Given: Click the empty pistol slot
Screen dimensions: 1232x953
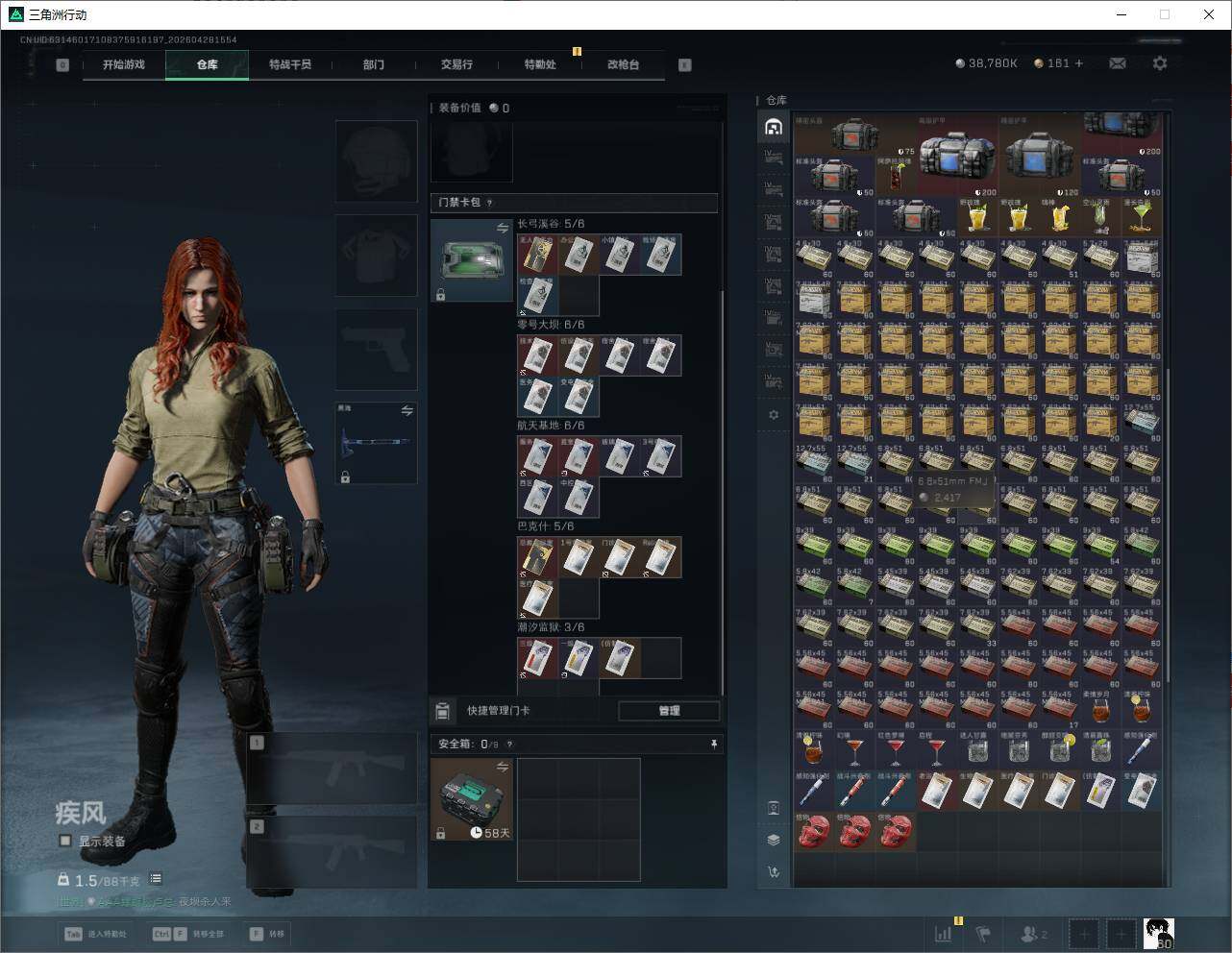Looking at the screenshot, I should coord(376,349).
